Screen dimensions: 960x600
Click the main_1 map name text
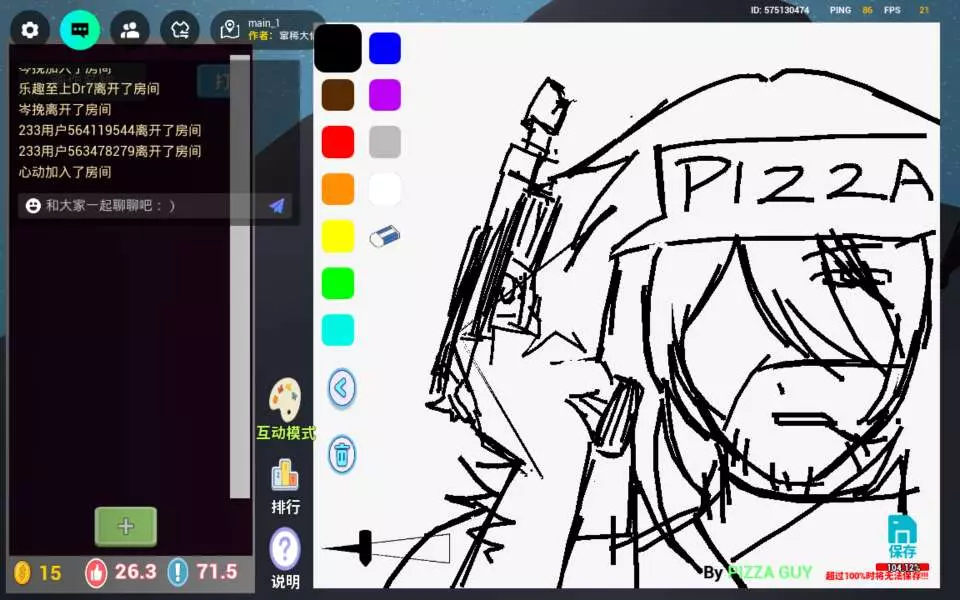264,23
